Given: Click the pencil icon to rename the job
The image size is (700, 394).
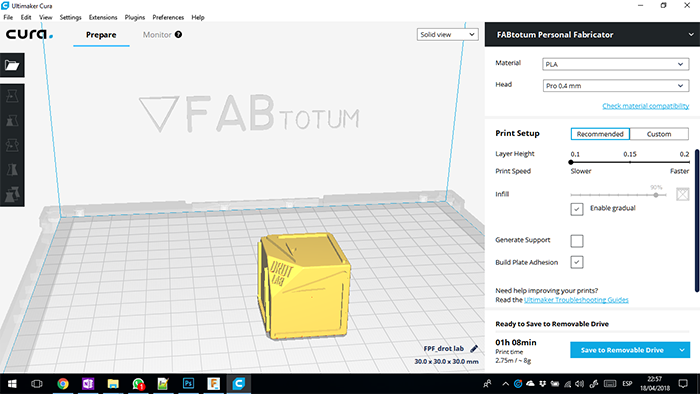Looking at the screenshot, I should (x=474, y=348).
